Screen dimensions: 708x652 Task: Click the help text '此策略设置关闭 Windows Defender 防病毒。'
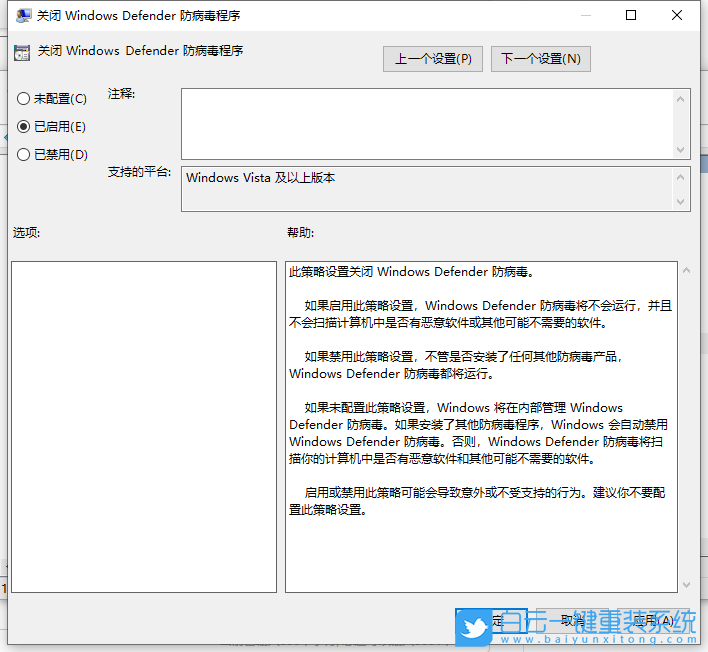[x=411, y=272]
